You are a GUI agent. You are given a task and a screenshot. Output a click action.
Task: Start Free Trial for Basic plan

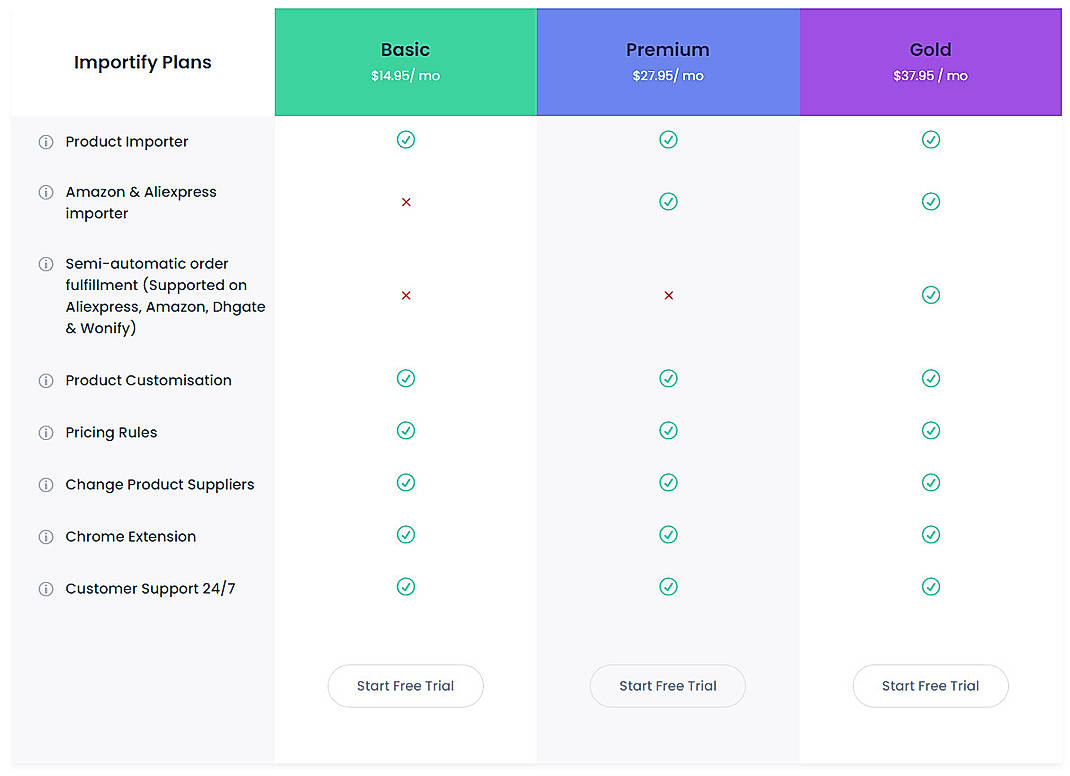405,686
